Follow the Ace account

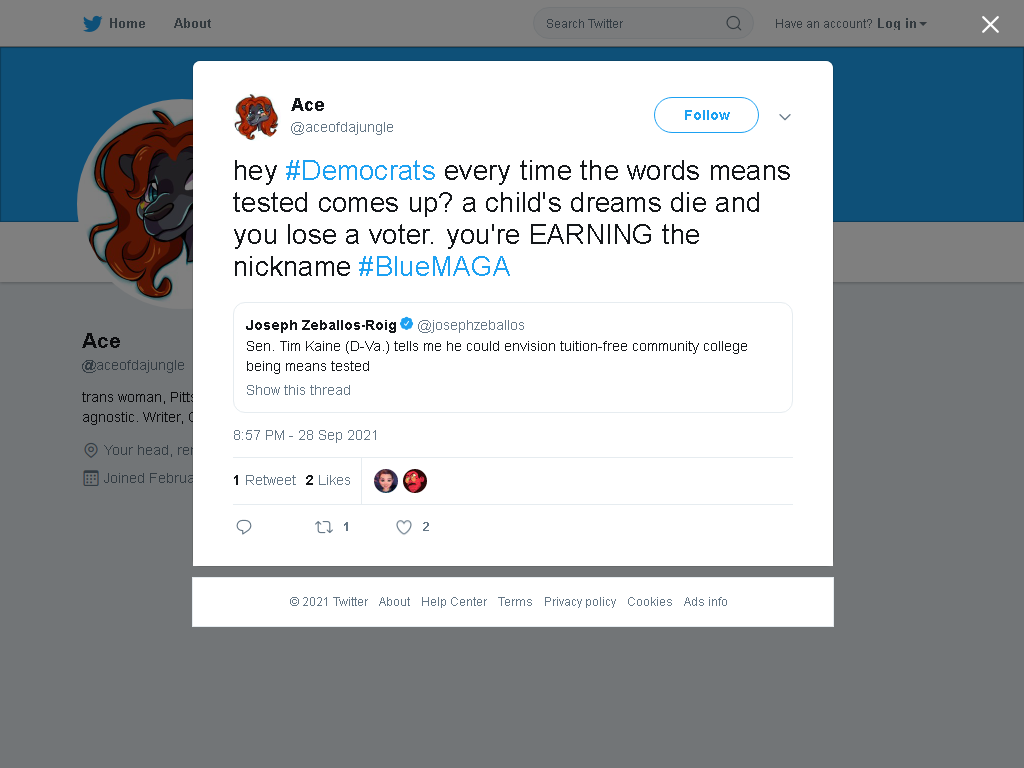706,115
